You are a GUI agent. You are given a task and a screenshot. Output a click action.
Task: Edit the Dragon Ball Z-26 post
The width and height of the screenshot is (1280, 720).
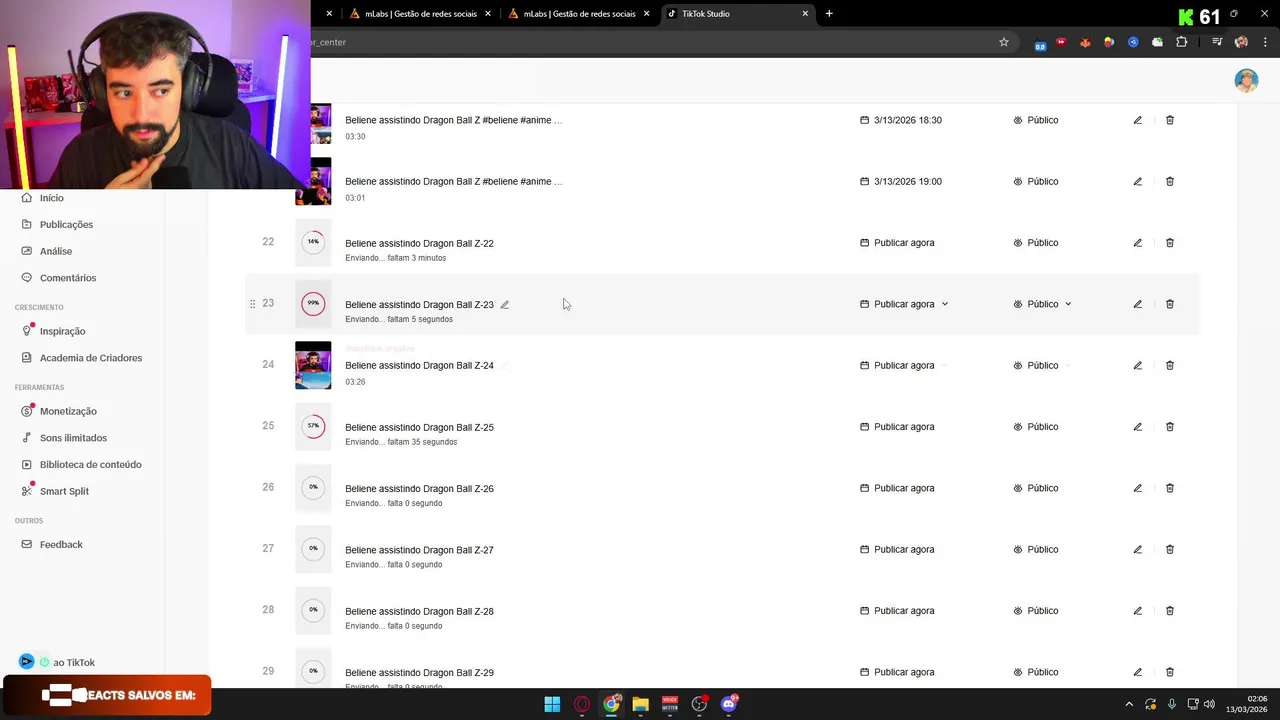(1137, 488)
